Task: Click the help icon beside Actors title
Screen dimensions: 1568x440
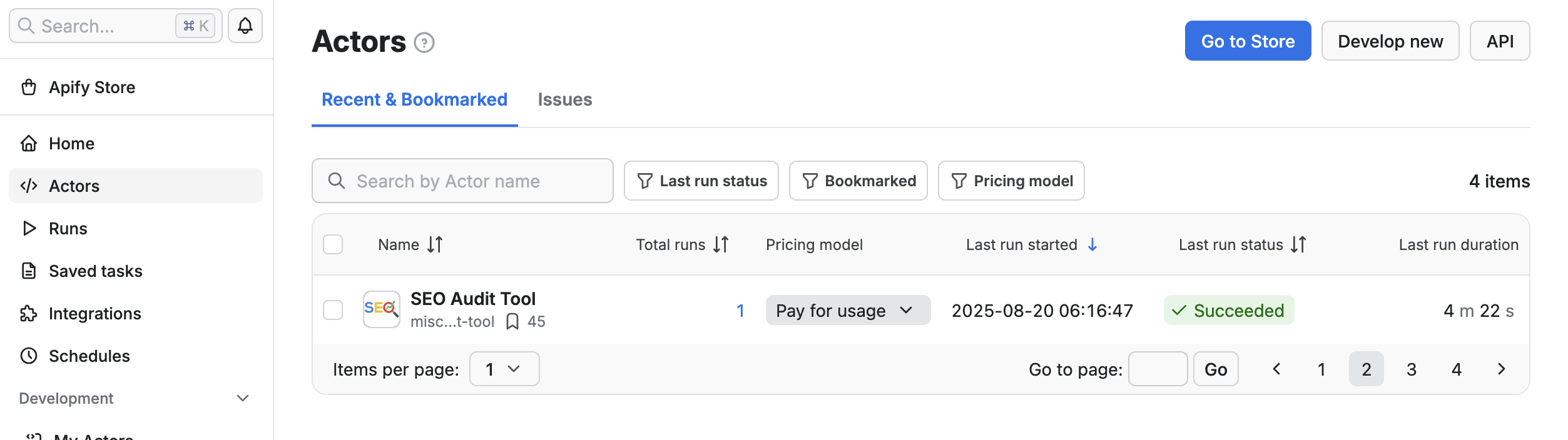Action: pyautogui.click(x=424, y=42)
